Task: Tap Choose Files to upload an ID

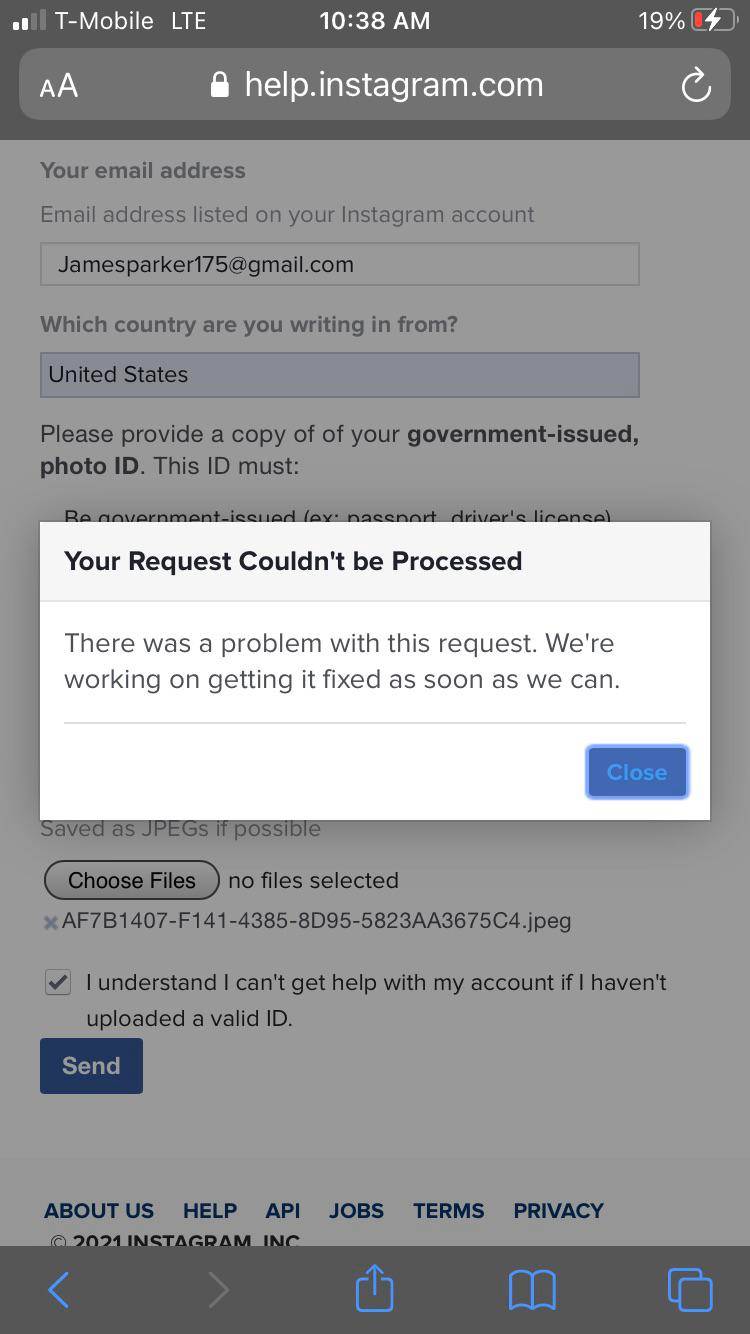Action: (131, 880)
